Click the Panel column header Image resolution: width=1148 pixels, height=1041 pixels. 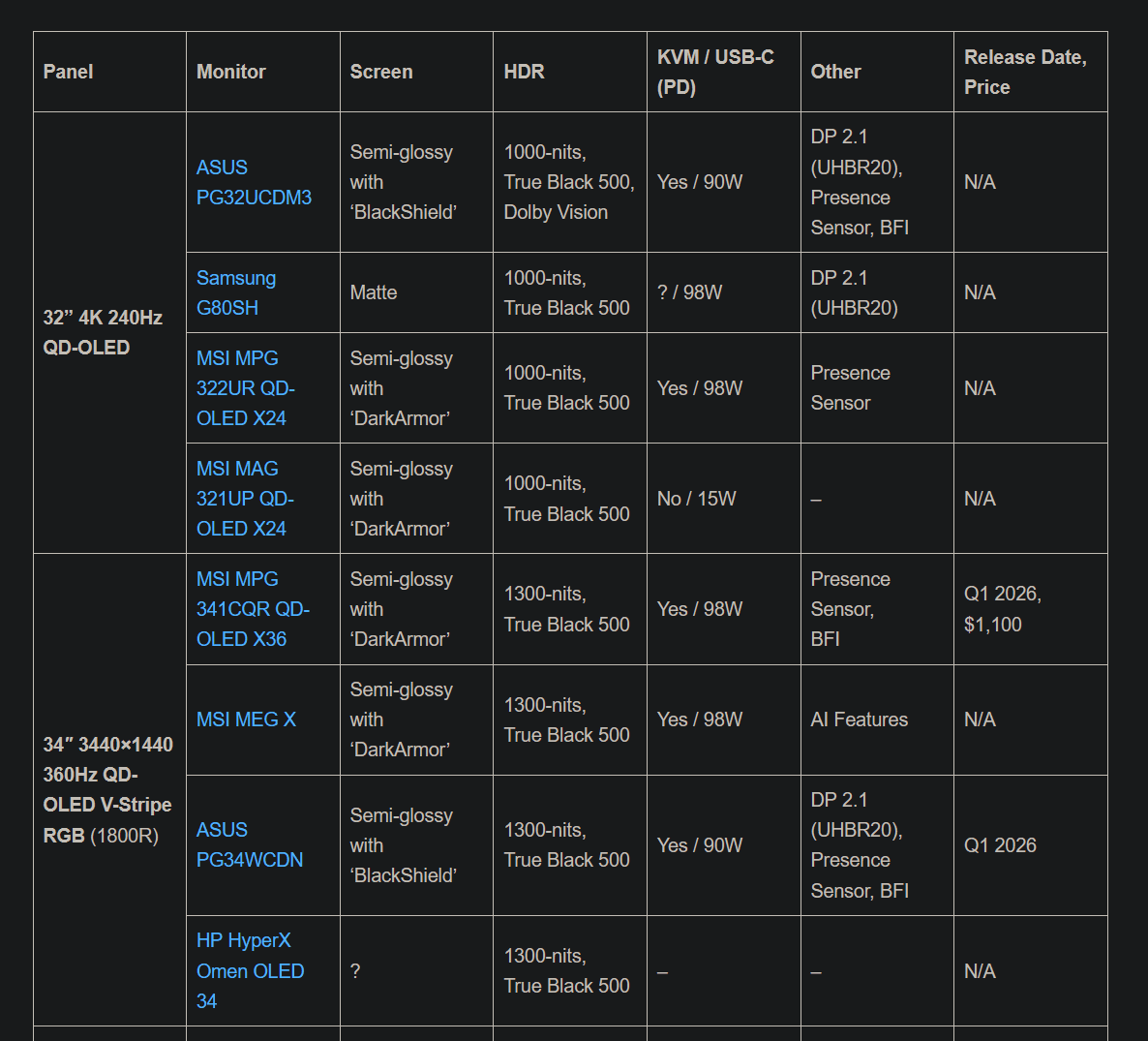(x=69, y=72)
